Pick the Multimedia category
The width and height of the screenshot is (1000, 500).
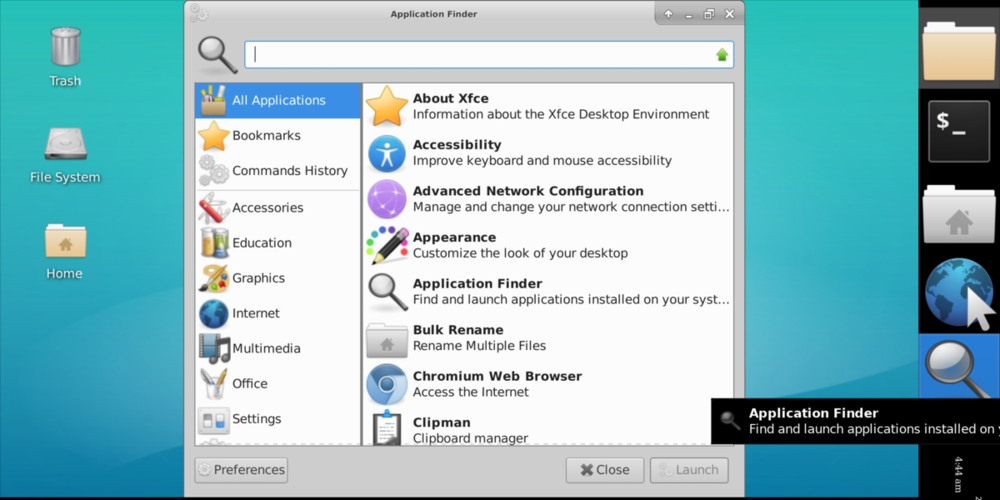coord(278,348)
